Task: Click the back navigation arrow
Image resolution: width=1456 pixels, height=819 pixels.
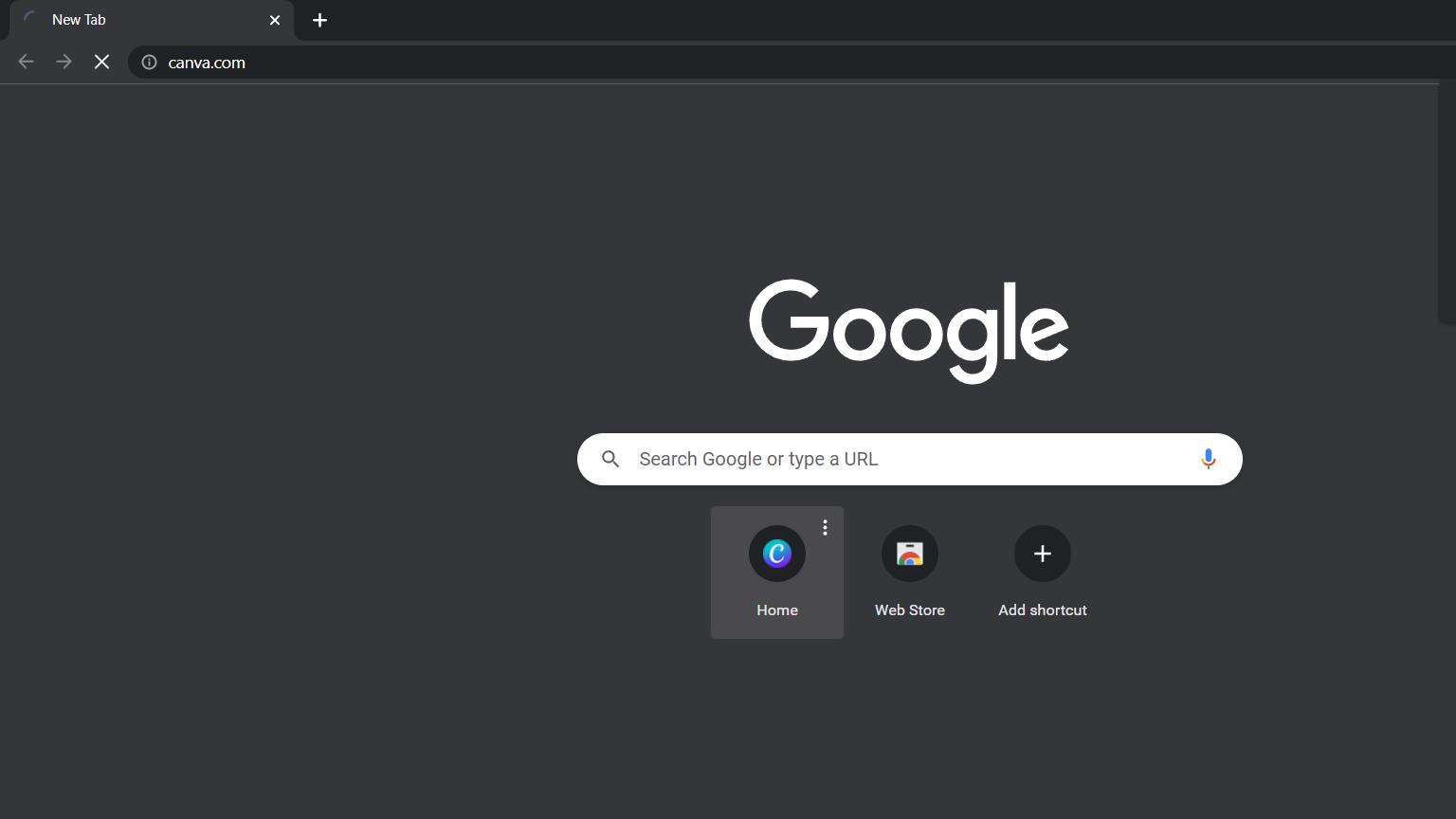Action: click(x=26, y=63)
